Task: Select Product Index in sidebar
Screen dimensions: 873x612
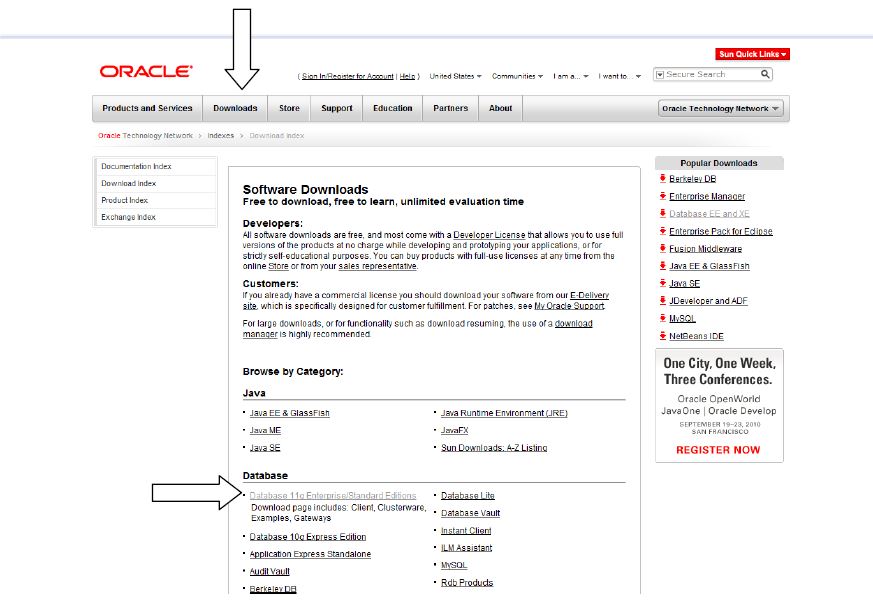Action: (x=155, y=200)
